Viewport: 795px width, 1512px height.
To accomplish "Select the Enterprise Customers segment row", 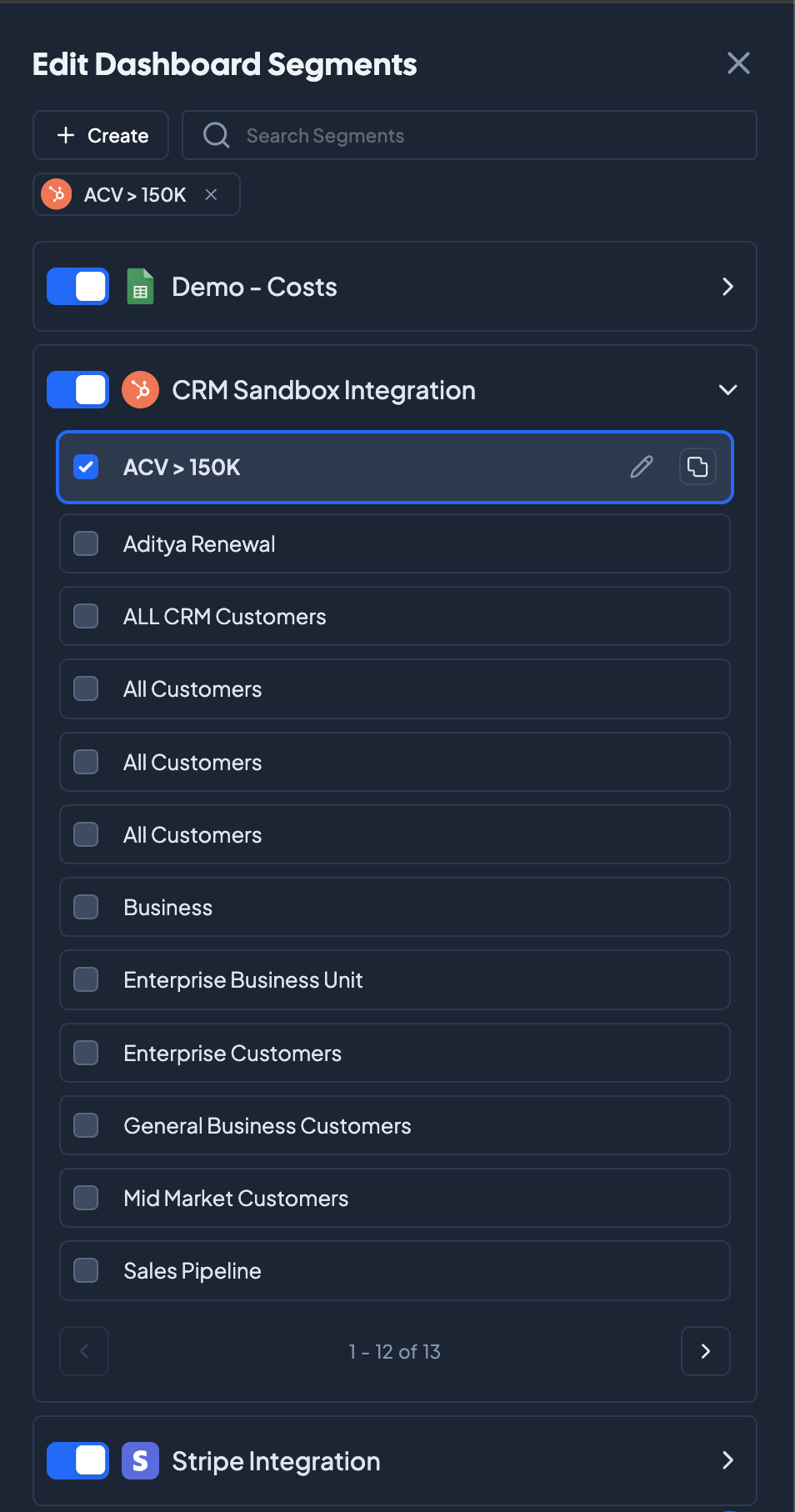I will 395,1053.
